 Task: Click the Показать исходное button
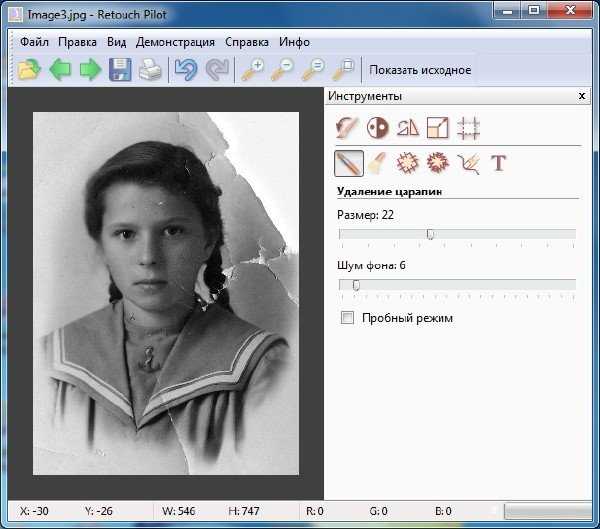coord(420,70)
